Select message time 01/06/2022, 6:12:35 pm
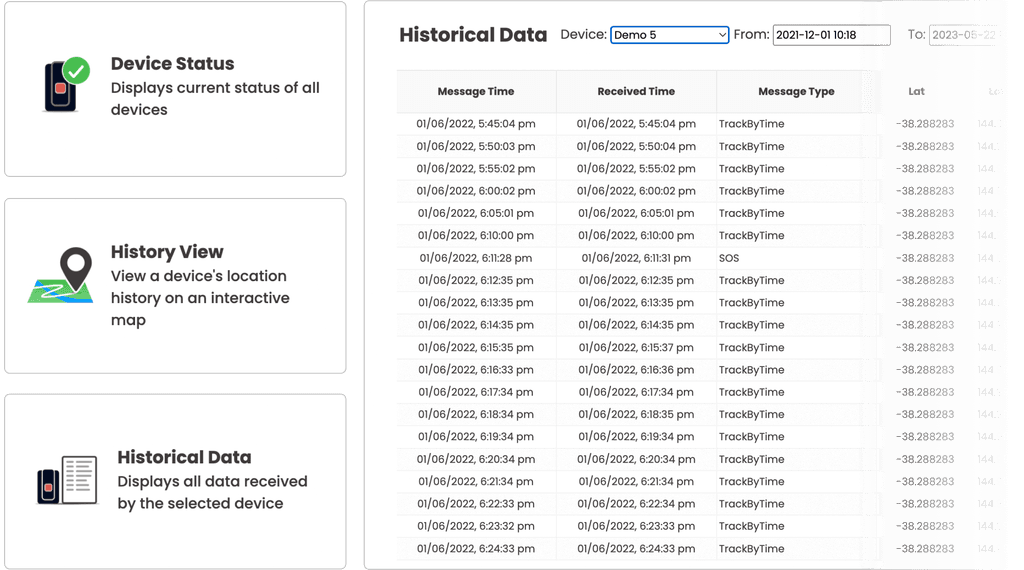Screen dimensions: 1024x570 tap(476, 280)
